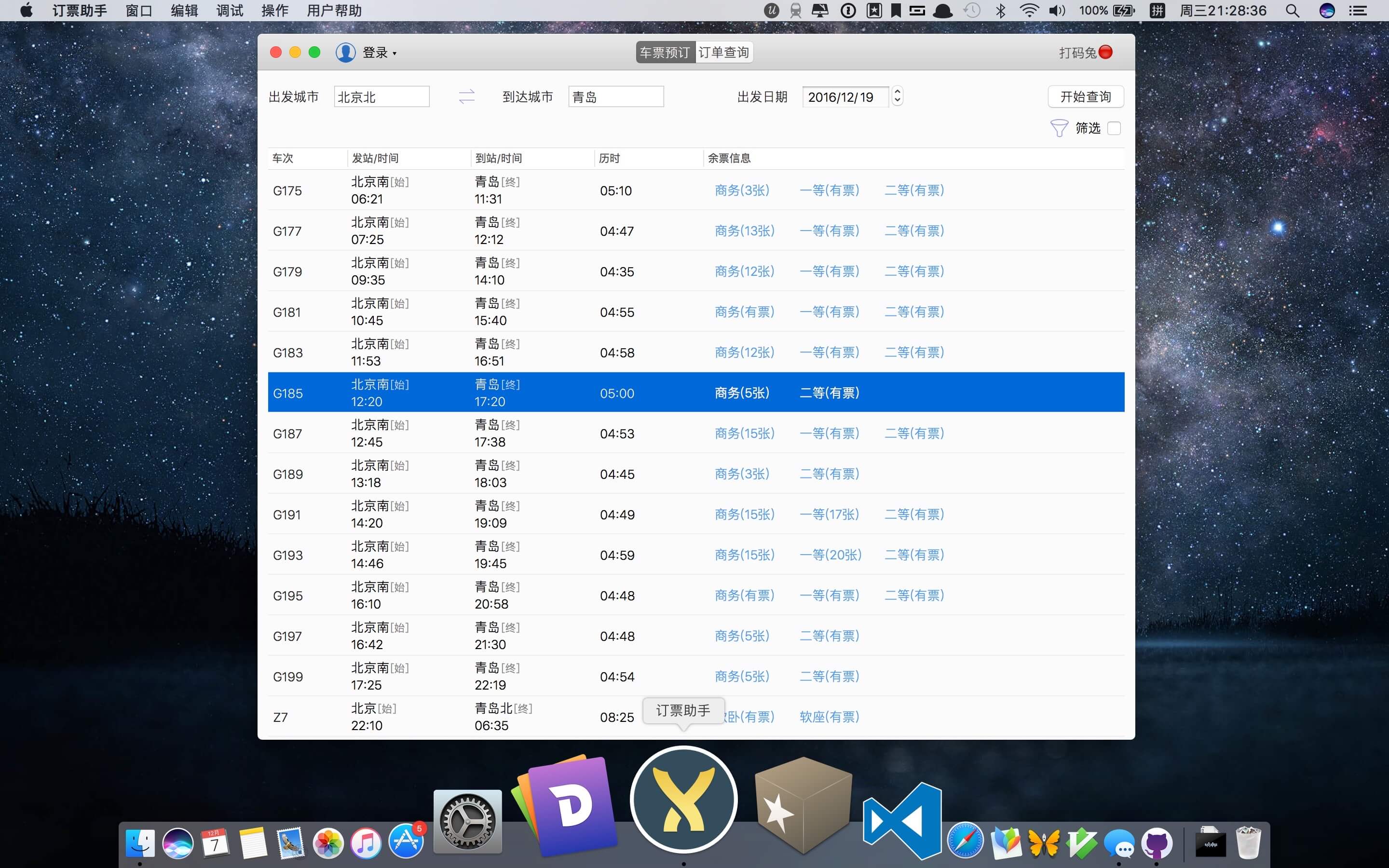Click Spotlight search magnifier in menu bar

[1292, 10]
